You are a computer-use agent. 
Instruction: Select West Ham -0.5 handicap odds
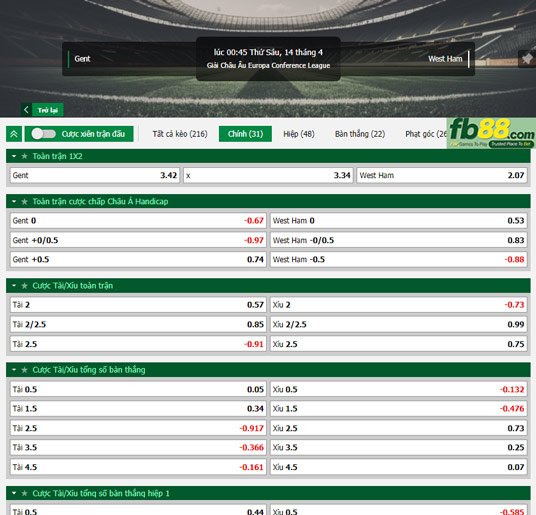(398, 260)
